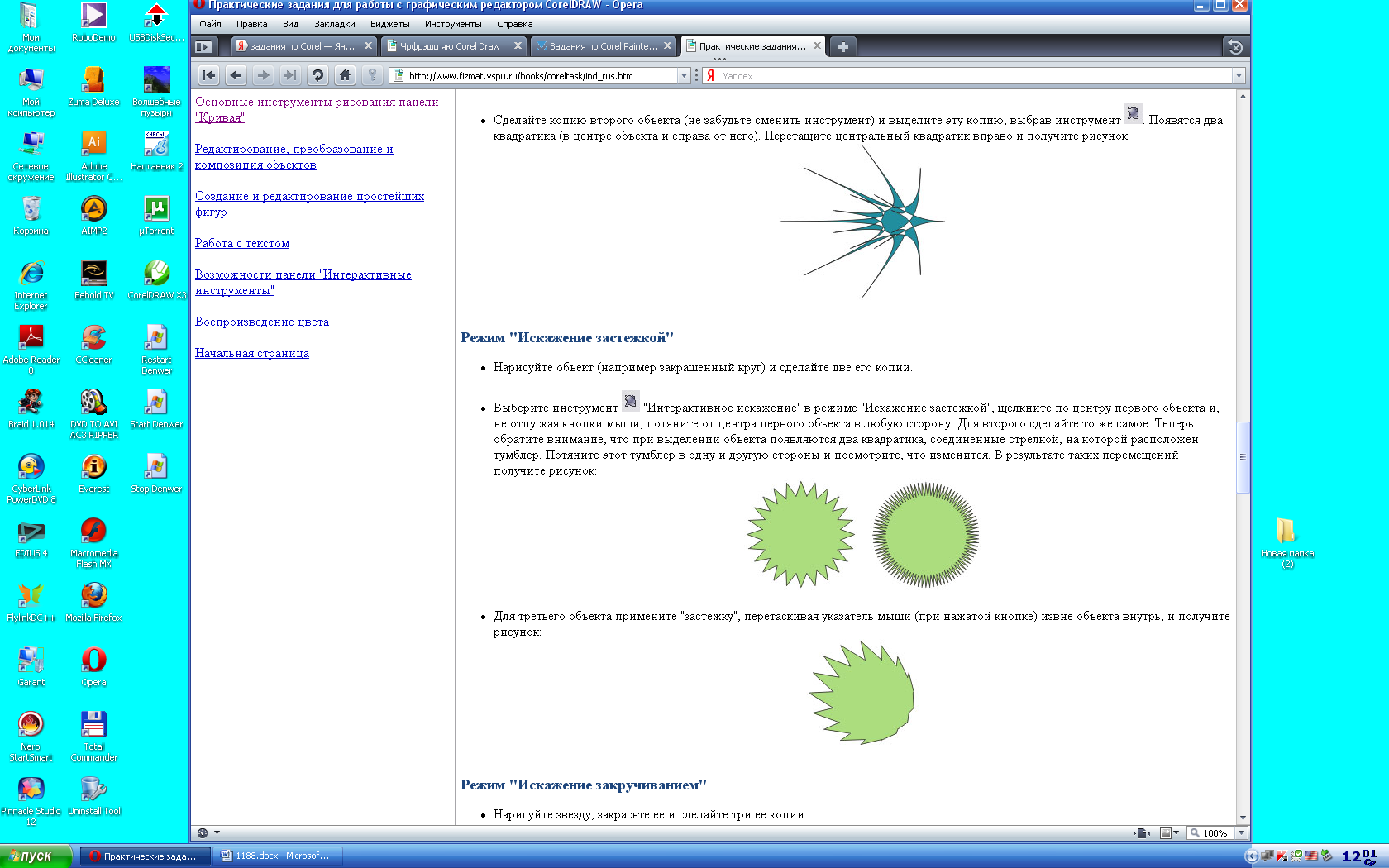This screenshot has width=1389, height=868.
Task: Open the пуск Start button
Action: 37,856
